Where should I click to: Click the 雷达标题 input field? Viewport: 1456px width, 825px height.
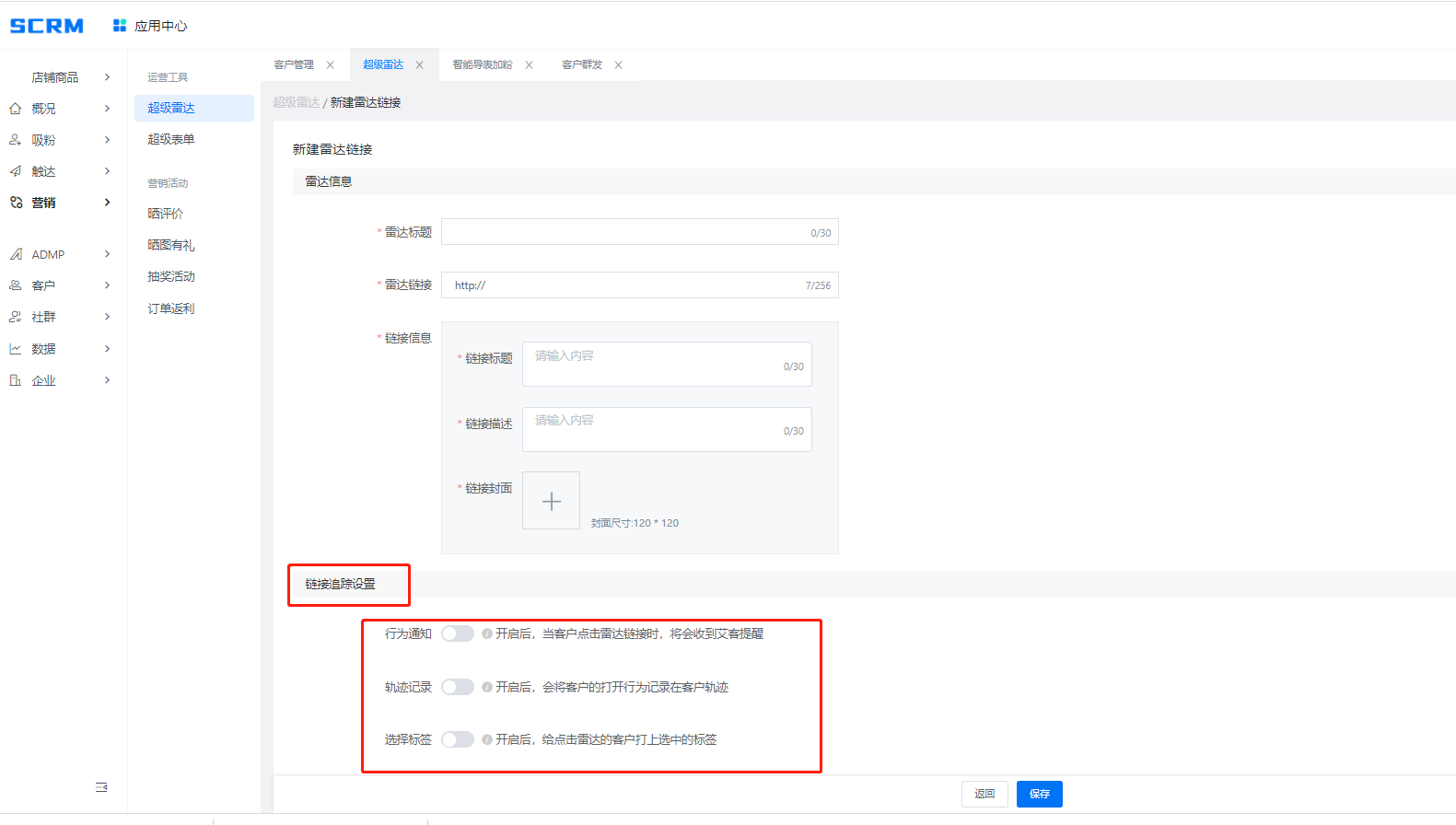[x=626, y=232]
